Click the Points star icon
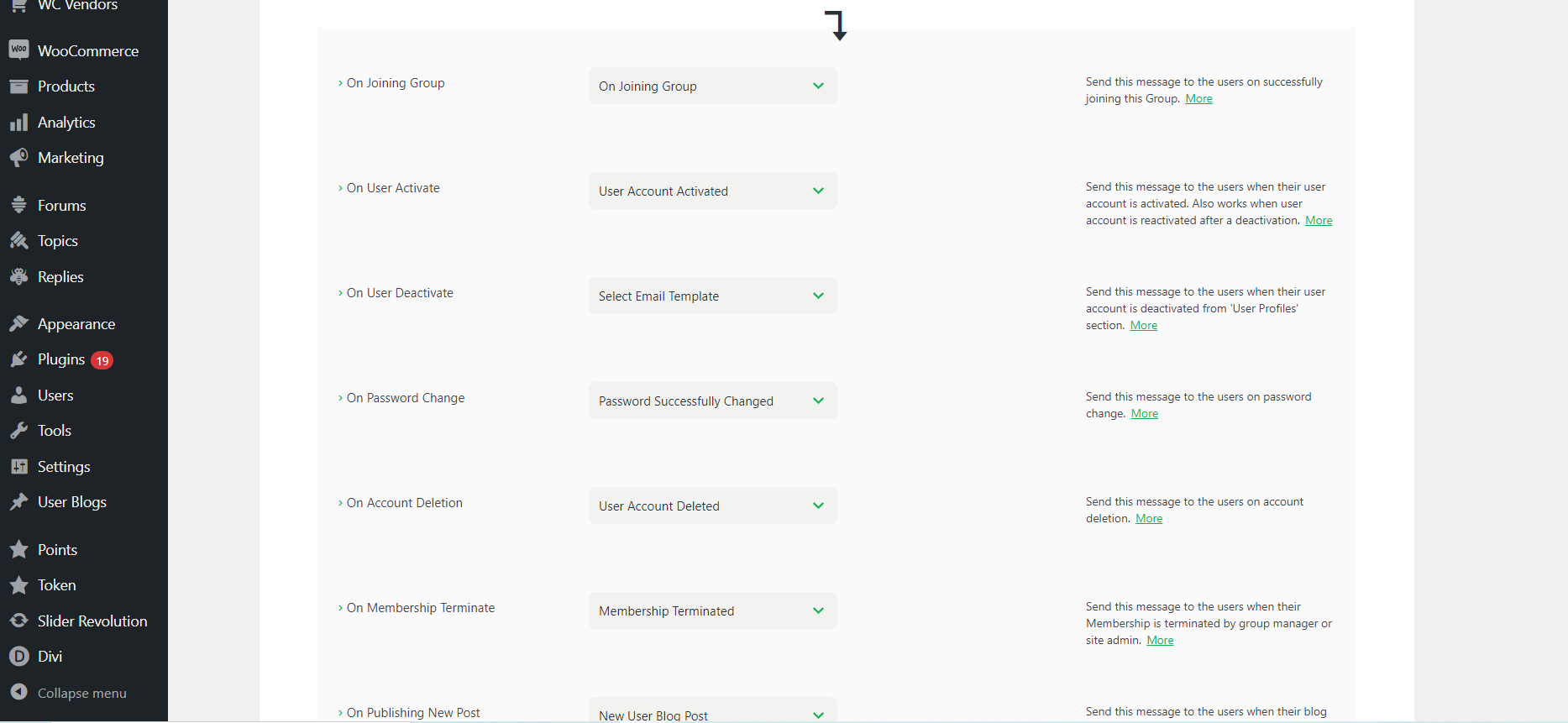The image size is (1568, 723). tap(18, 550)
